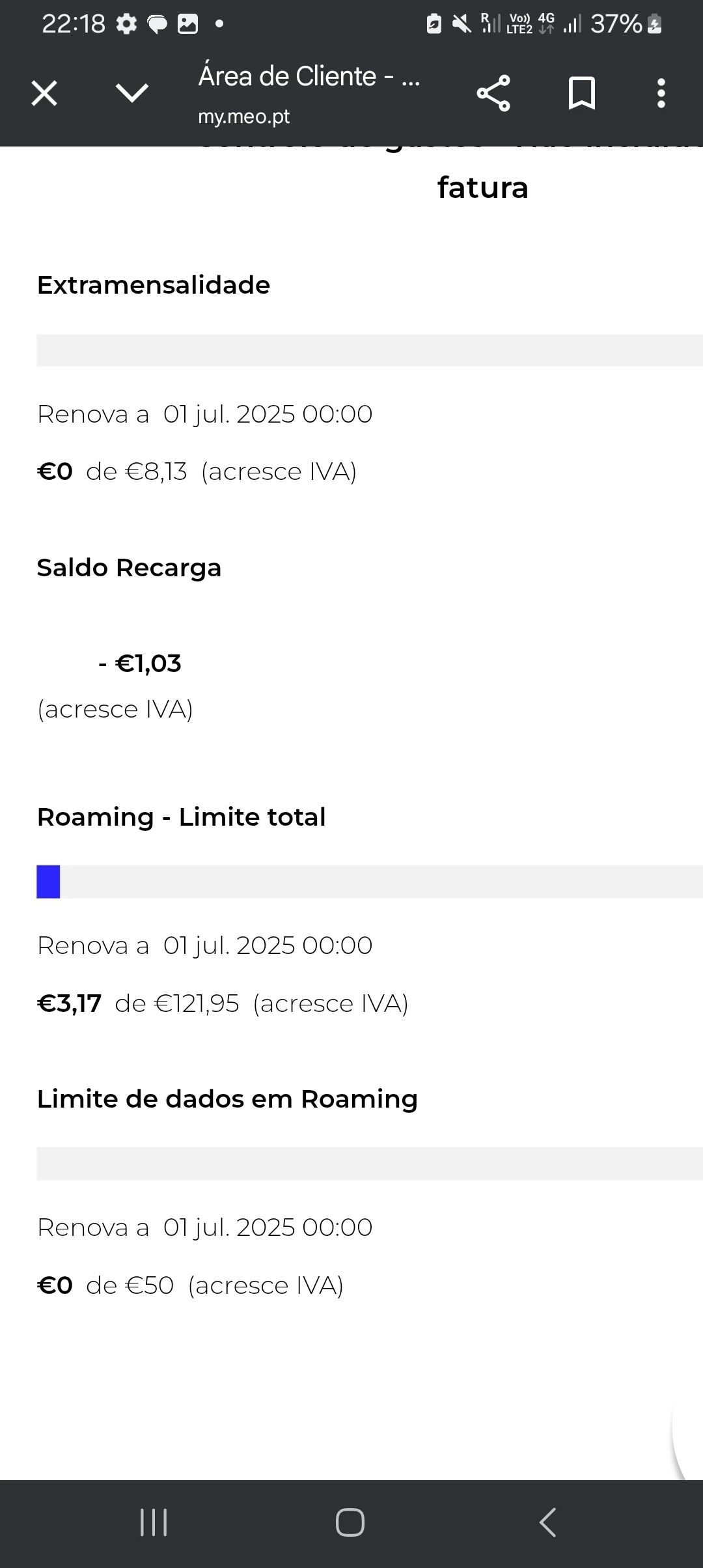
Task: Share the my.meo.pt page
Action: pyautogui.click(x=493, y=93)
